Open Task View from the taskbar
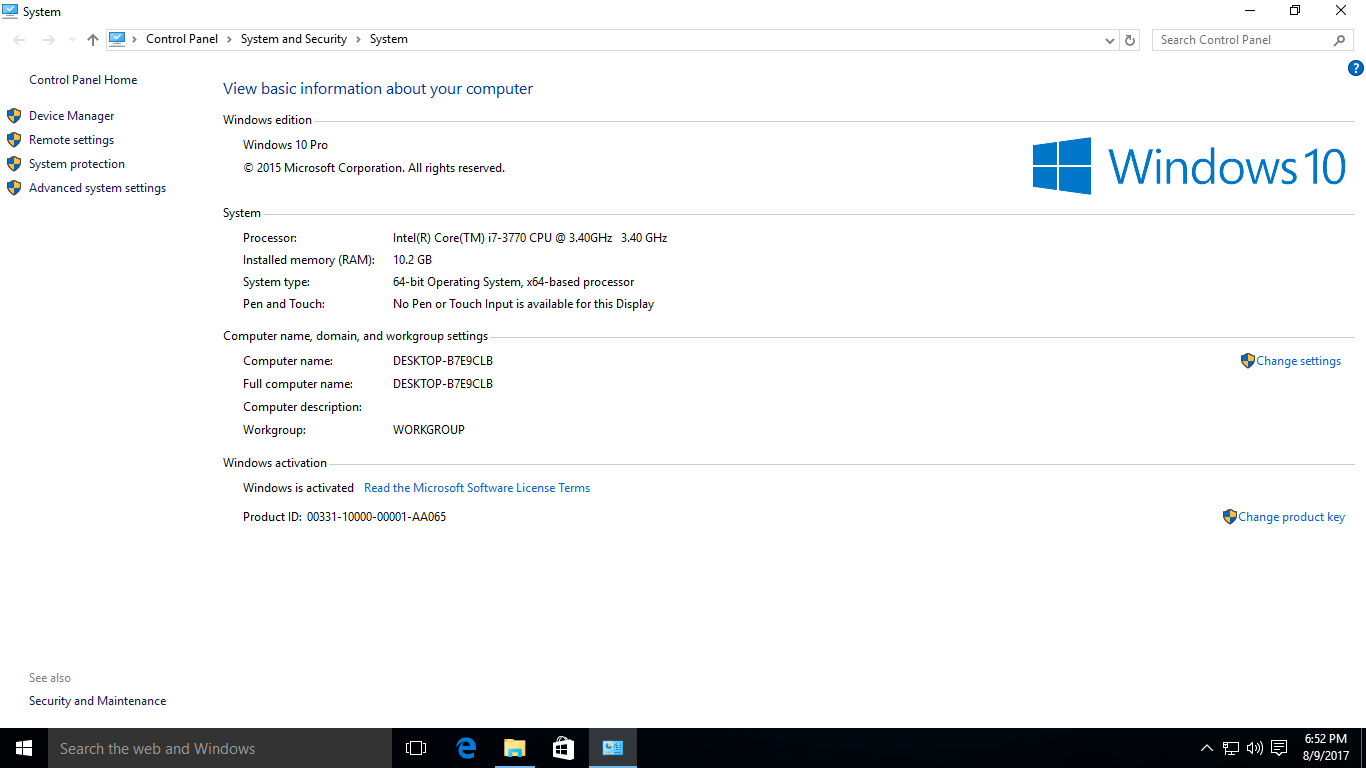Image resolution: width=1366 pixels, height=768 pixels. pos(416,748)
